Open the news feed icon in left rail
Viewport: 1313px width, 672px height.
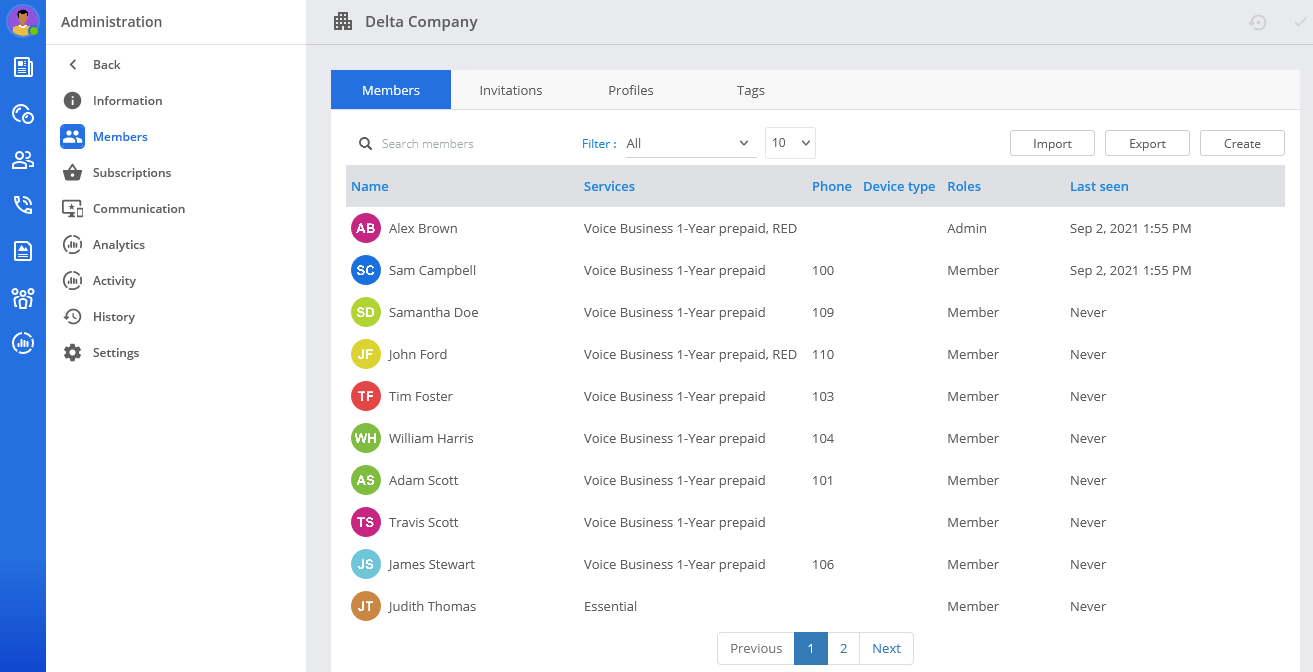22,67
